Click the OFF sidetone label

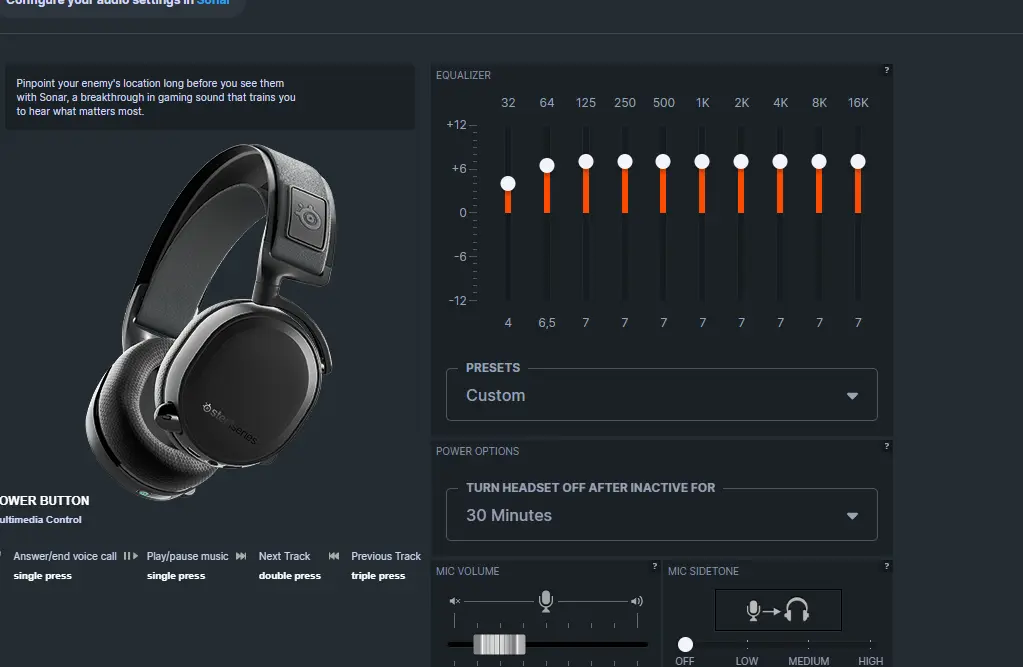click(x=684, y=660)
